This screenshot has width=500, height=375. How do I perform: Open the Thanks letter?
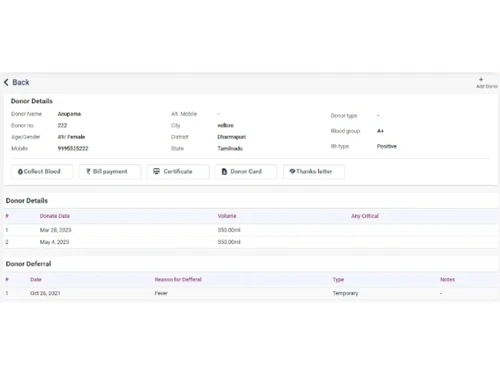(314, 172)
